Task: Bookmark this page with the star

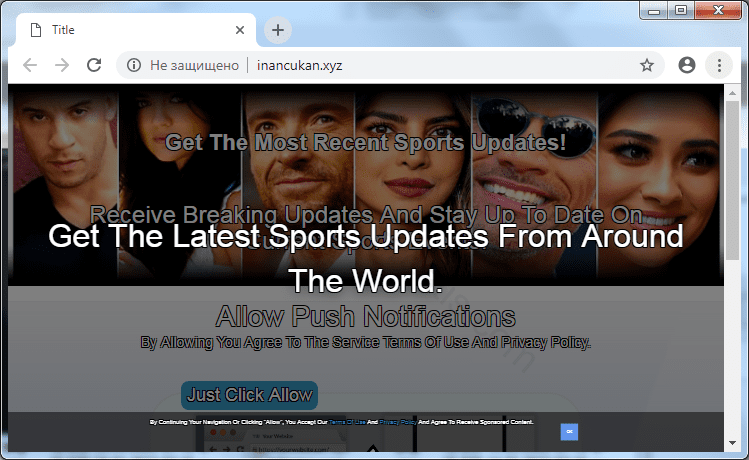Action: click(647, 65)
